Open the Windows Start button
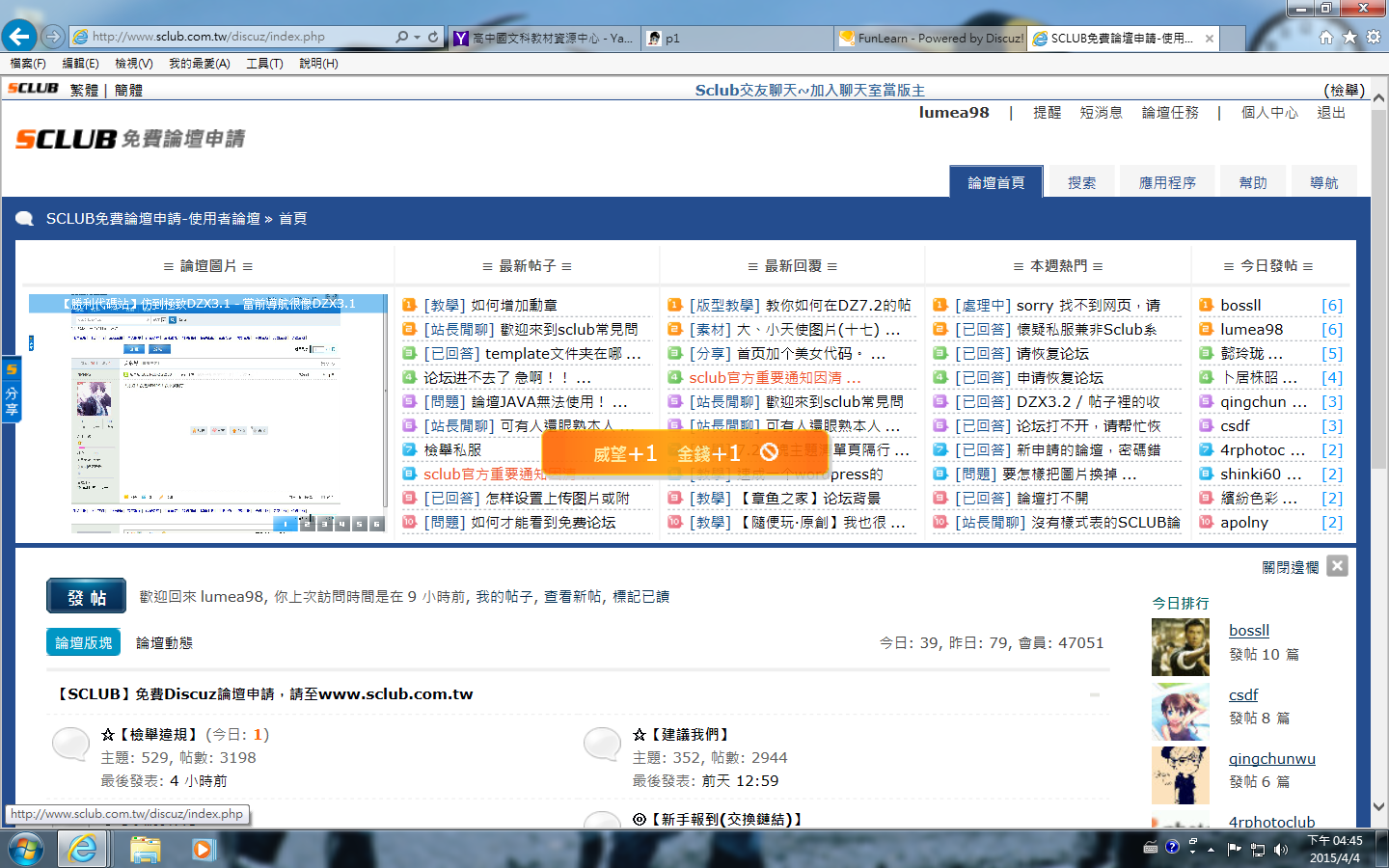The width and height of the screenshot is (1389, 868). (26, 849)
